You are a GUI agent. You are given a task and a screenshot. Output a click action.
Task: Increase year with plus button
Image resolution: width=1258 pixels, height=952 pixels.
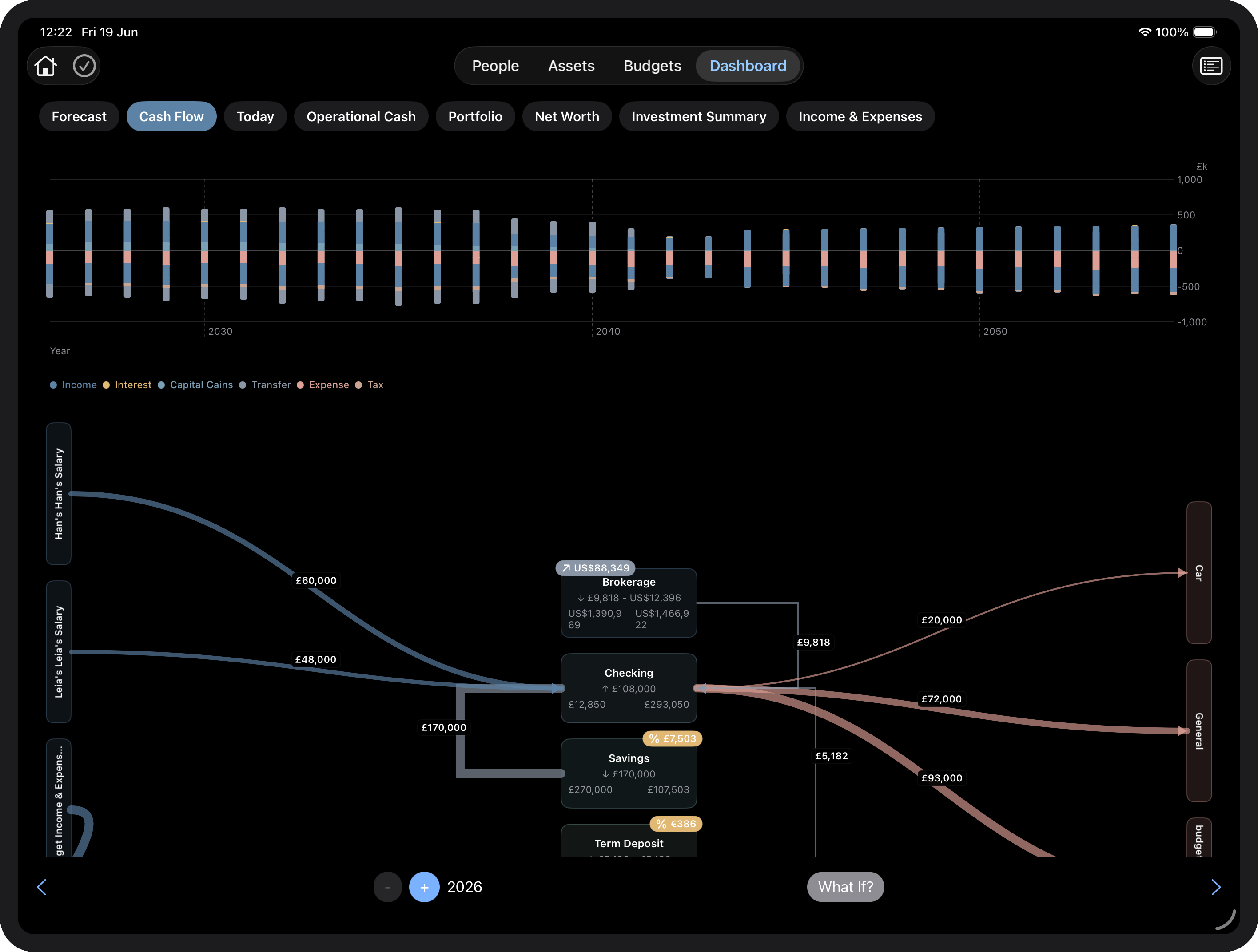[424, 887]
